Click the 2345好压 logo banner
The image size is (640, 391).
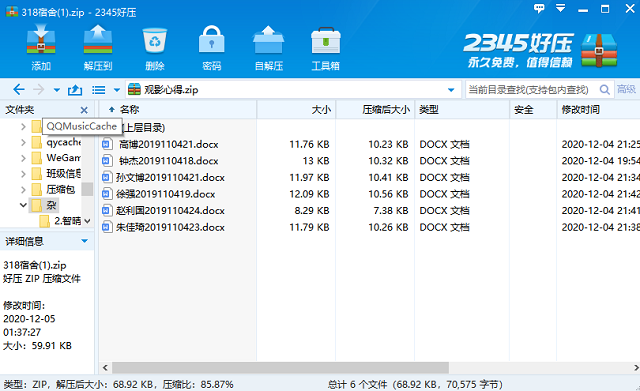(540, 51)
